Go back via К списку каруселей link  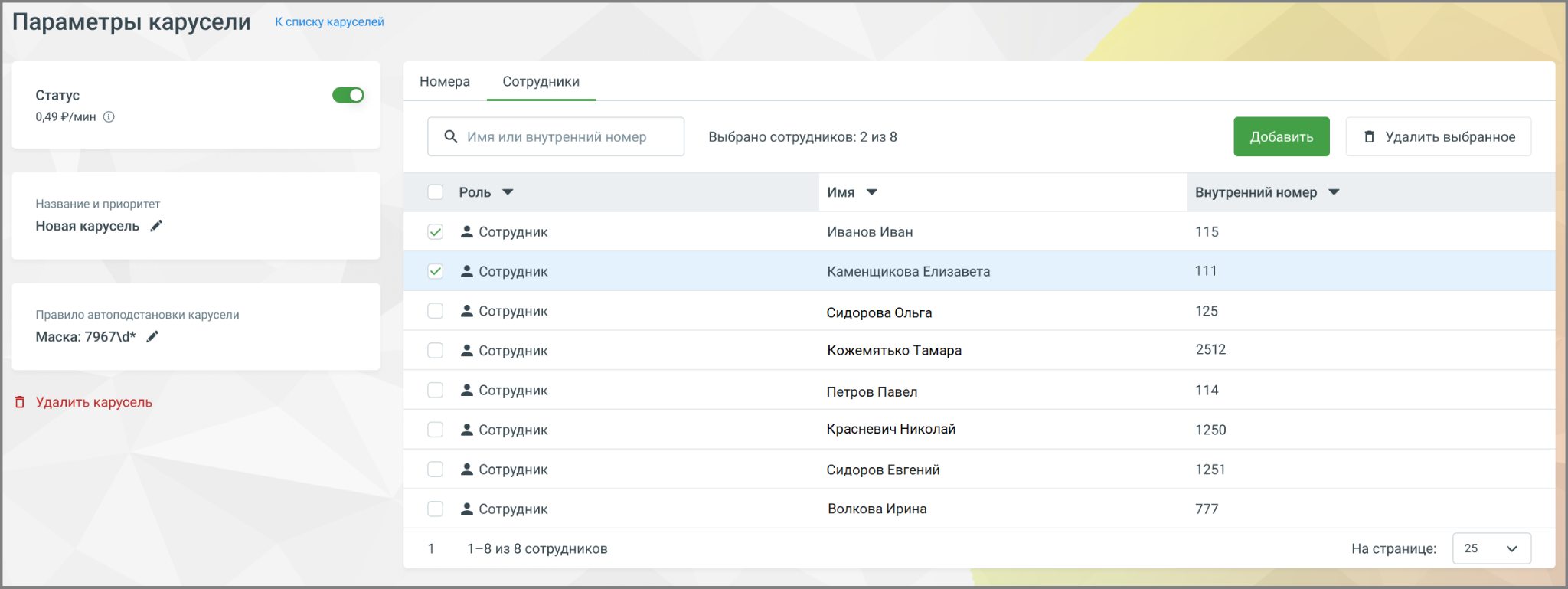[330, 21]
